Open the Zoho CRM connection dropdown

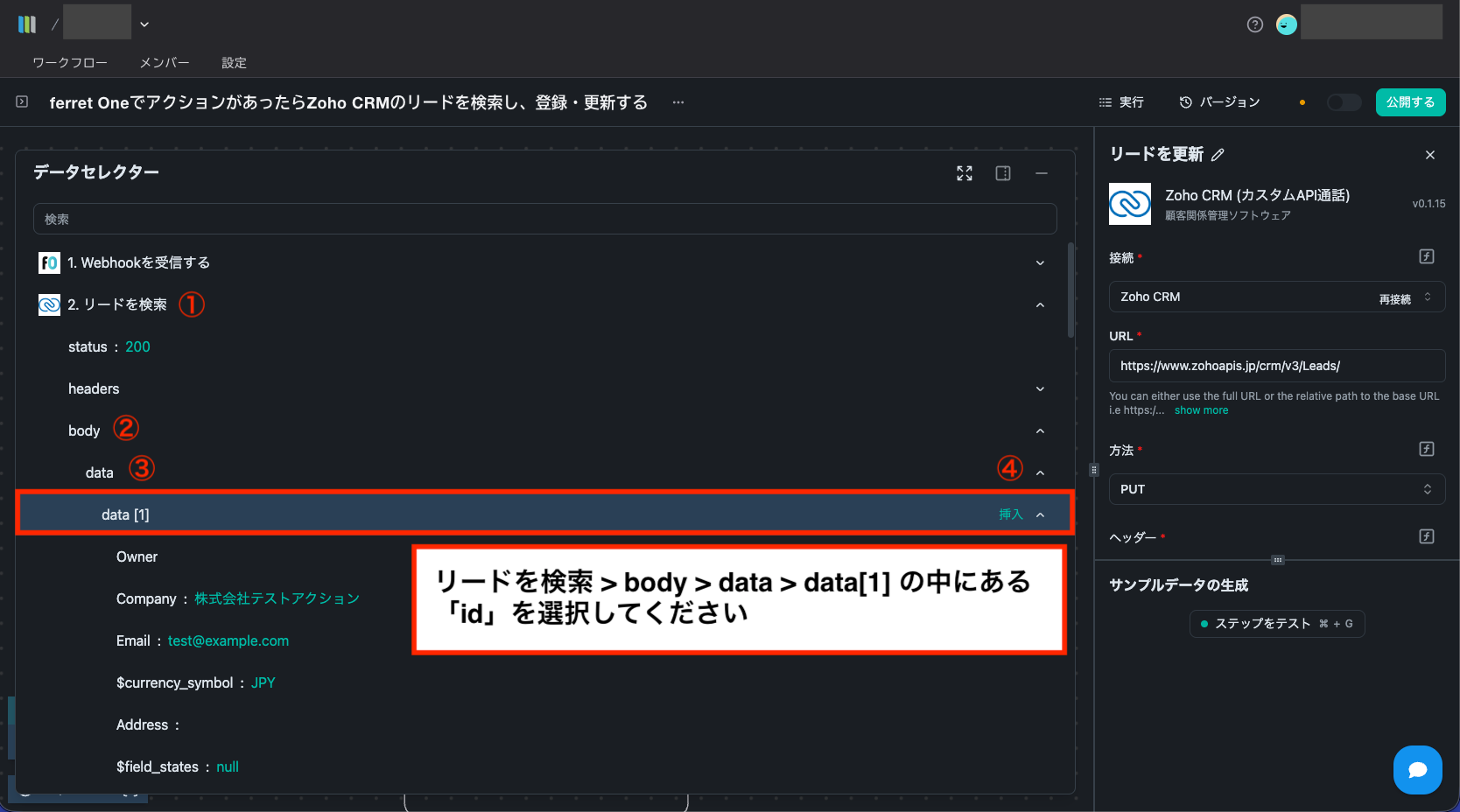coord(1277,297)
